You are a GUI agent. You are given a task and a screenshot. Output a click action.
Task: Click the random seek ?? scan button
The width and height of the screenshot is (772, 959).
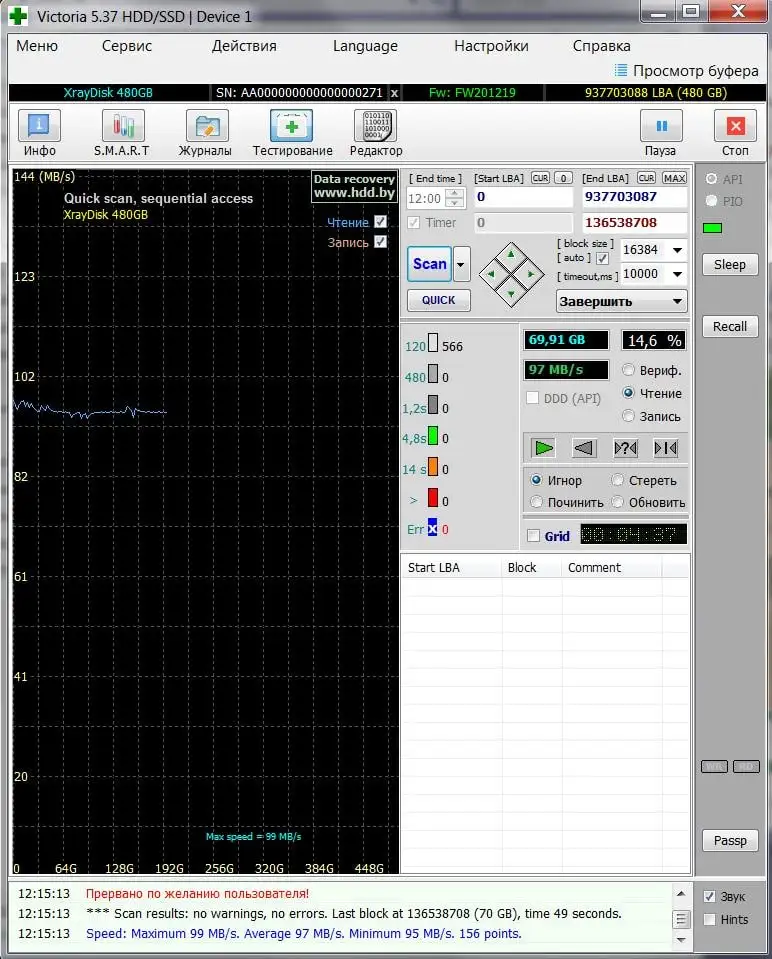[x=625, y=448]
